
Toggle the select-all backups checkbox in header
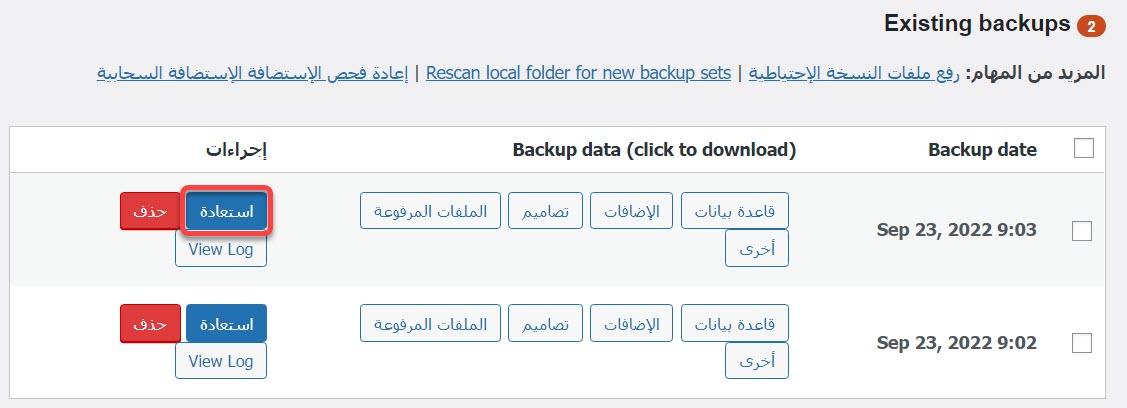[1083, 149]
